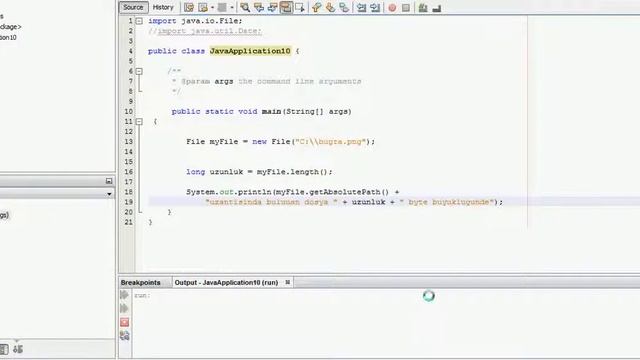
Task: Click the 'run:' text in Output window
Action: click(x=142, y=295)
